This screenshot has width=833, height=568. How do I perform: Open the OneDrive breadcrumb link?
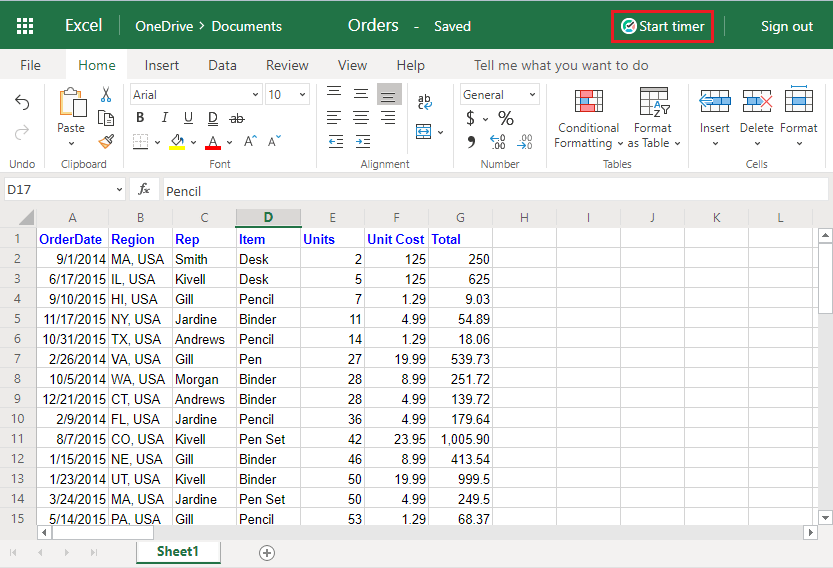(x=164, y=27)
